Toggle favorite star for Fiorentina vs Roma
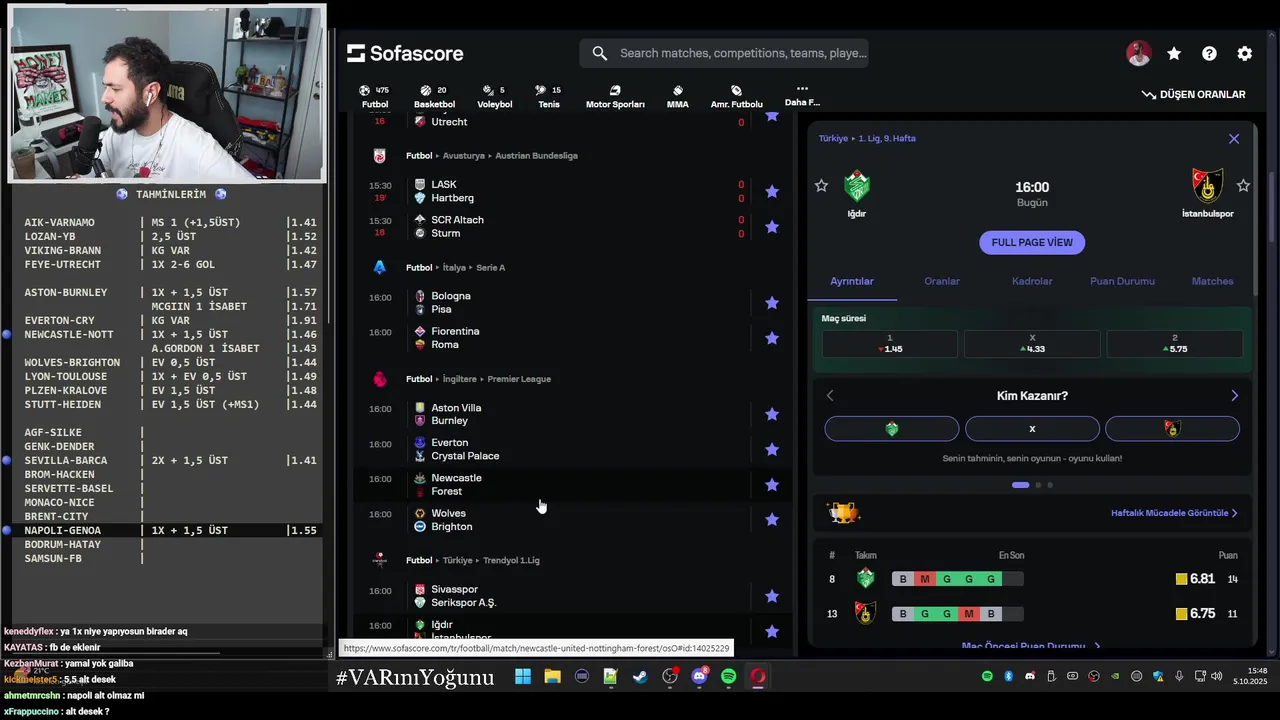Viewport: 1280px width, 720px height. (x=772, y=338)
